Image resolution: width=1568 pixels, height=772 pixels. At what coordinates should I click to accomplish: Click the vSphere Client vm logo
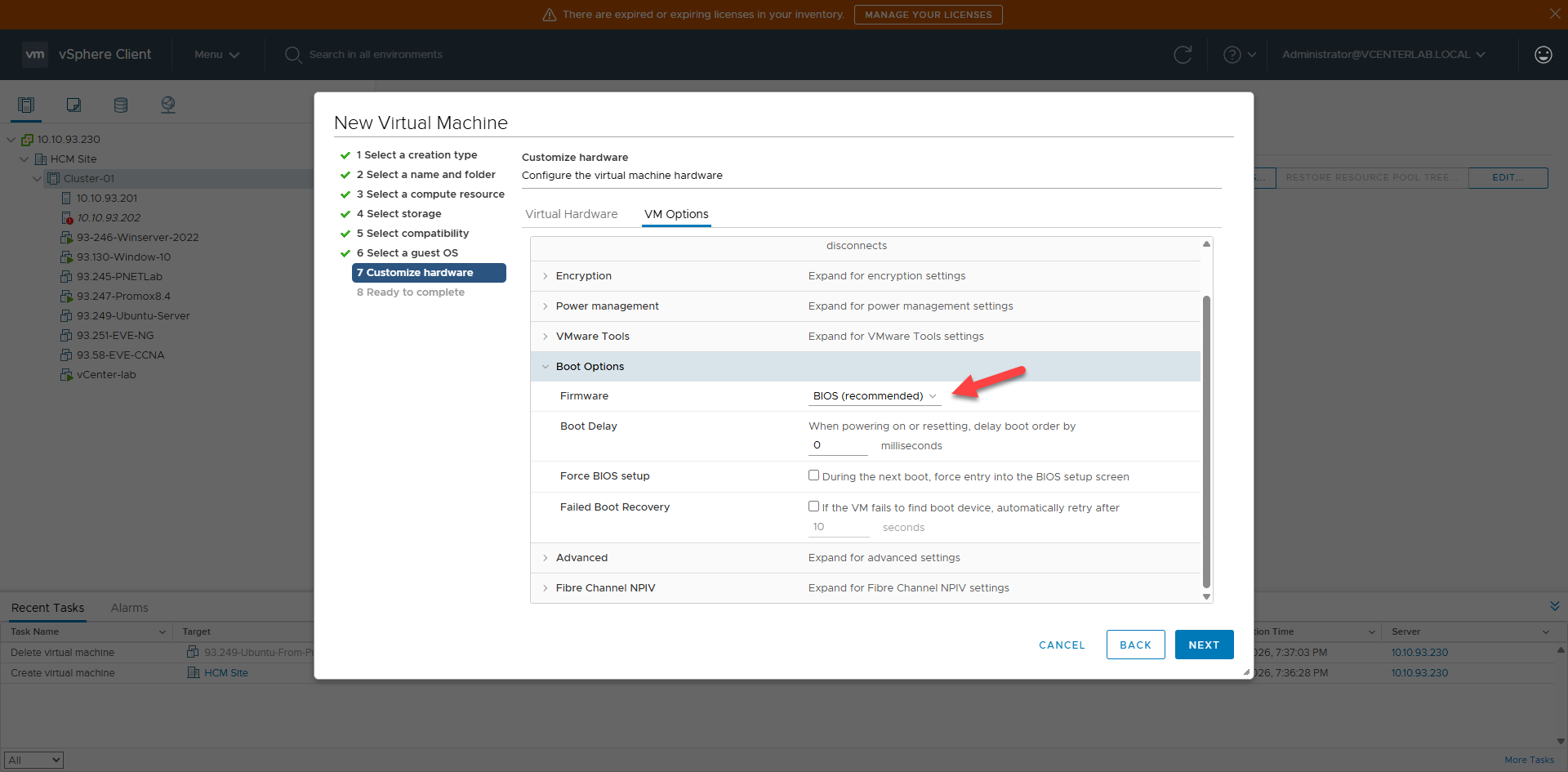(35, 54)
